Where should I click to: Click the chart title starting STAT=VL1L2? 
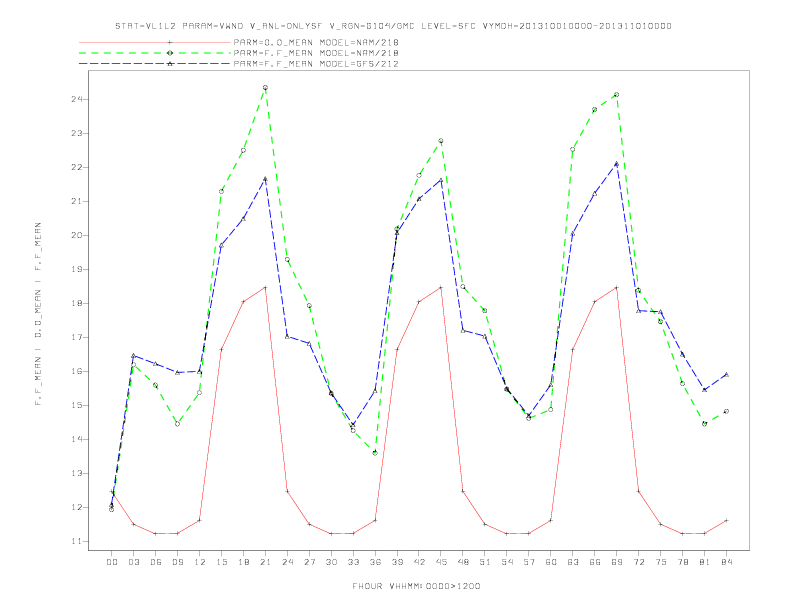click(393, 26)
